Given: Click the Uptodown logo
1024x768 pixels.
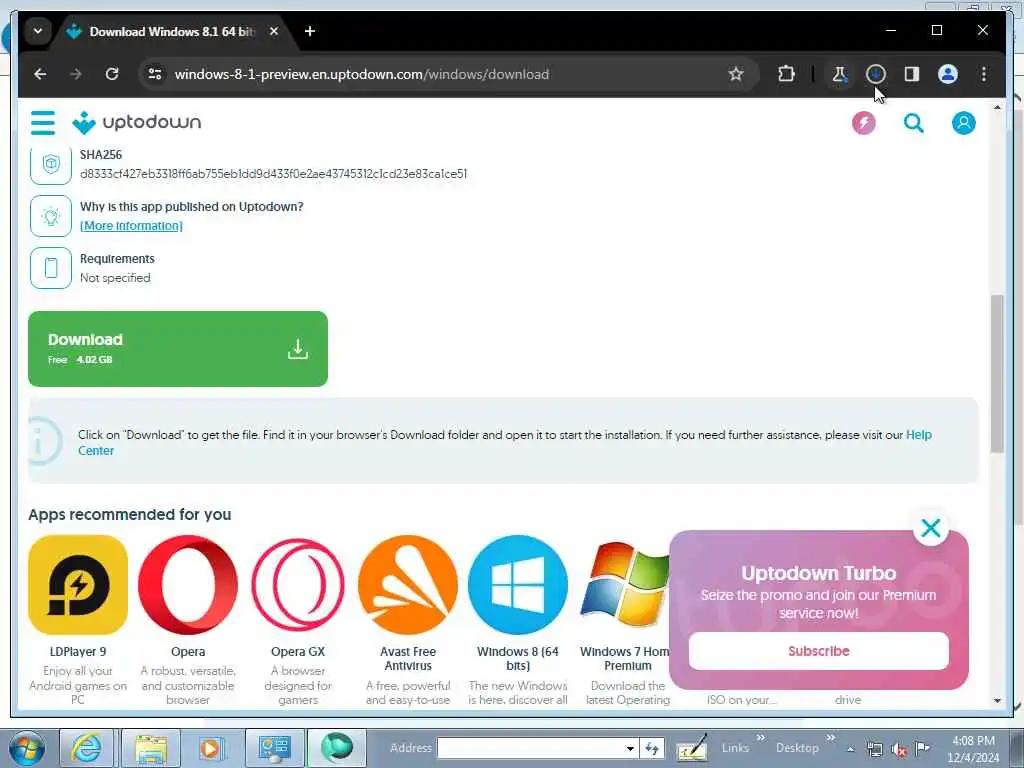Looking at the screenshot, I should pos(136,122).
